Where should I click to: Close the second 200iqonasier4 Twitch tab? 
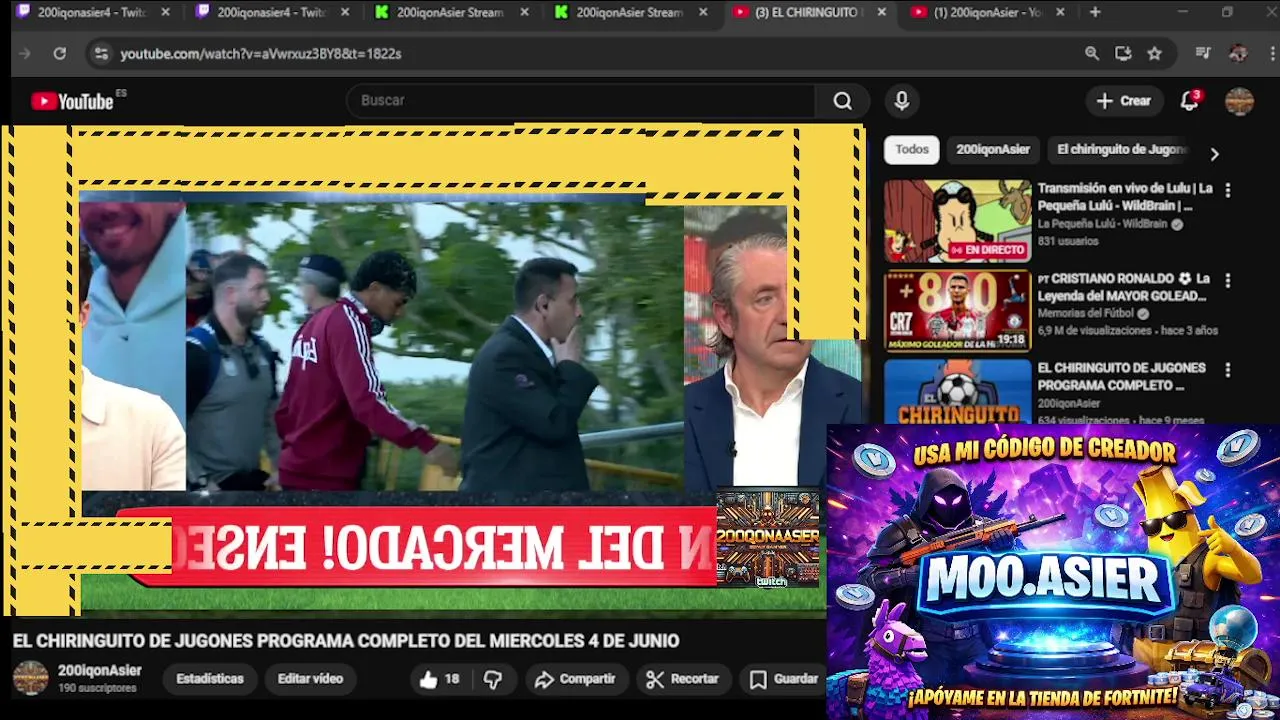[345, 12]
